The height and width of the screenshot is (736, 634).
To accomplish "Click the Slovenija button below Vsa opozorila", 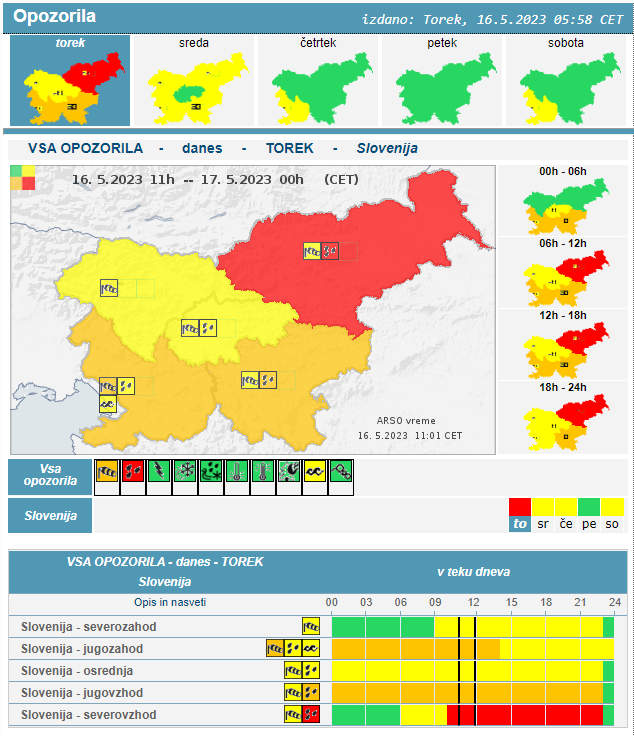I will point(50,516).
